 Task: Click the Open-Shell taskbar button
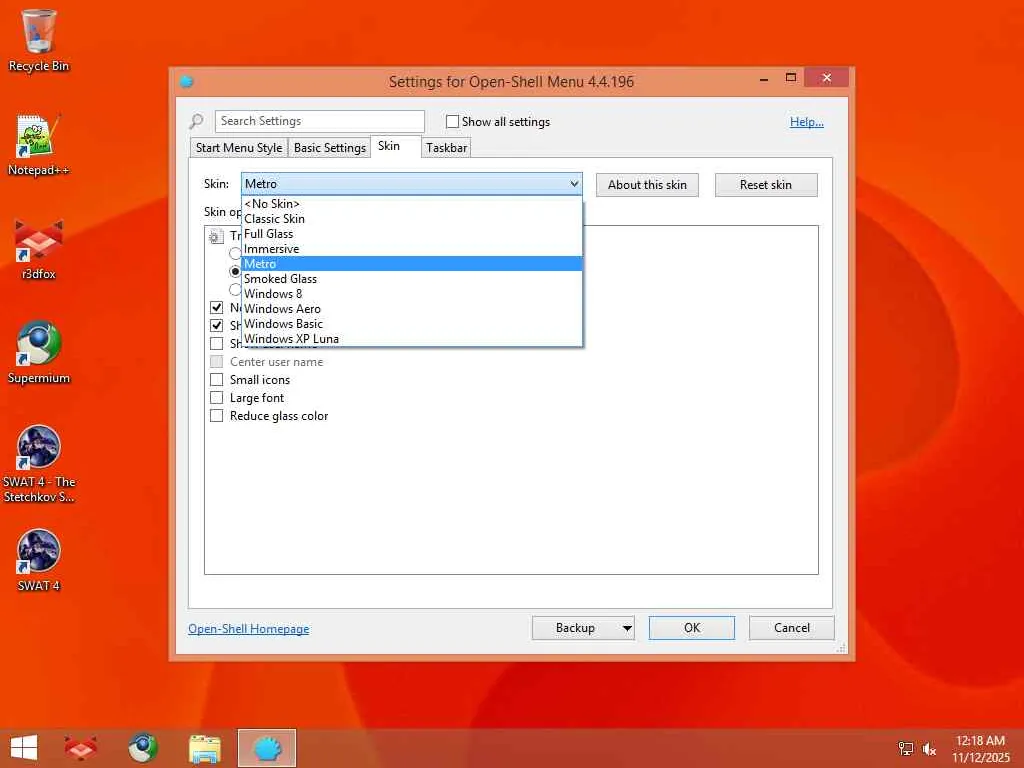(x=266, y=748)
